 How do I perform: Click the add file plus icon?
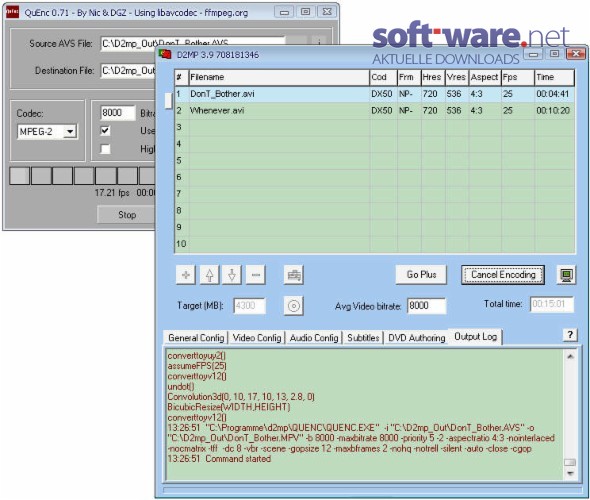click(186, 275)
